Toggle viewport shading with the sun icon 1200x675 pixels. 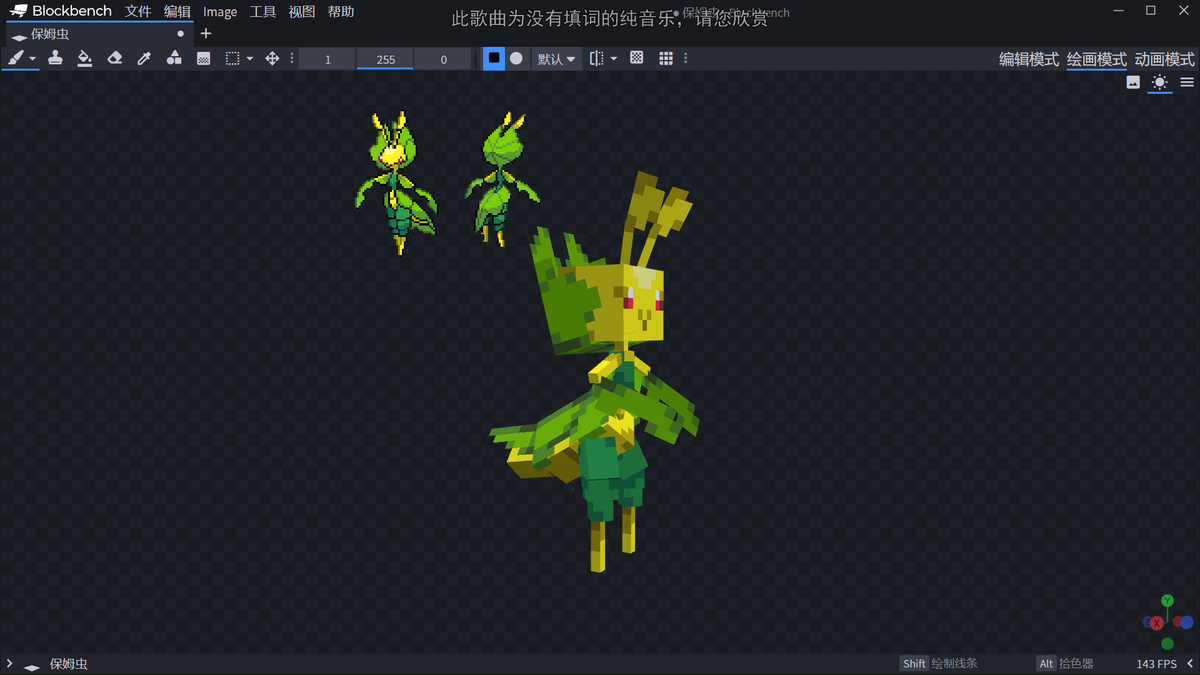pos(1159,82)
